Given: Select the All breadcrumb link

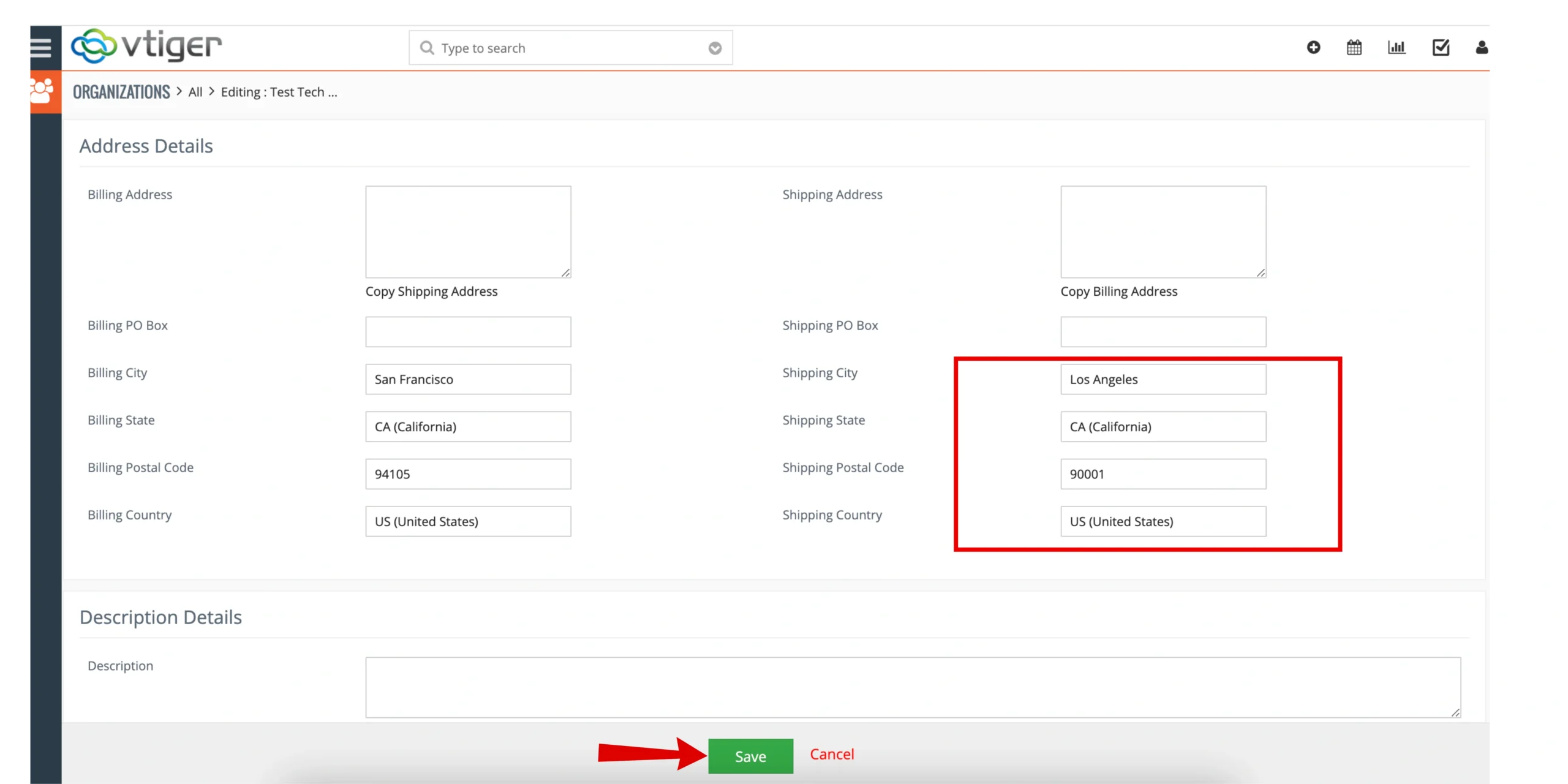Looking at the screenshot, I should click(195, 92).
